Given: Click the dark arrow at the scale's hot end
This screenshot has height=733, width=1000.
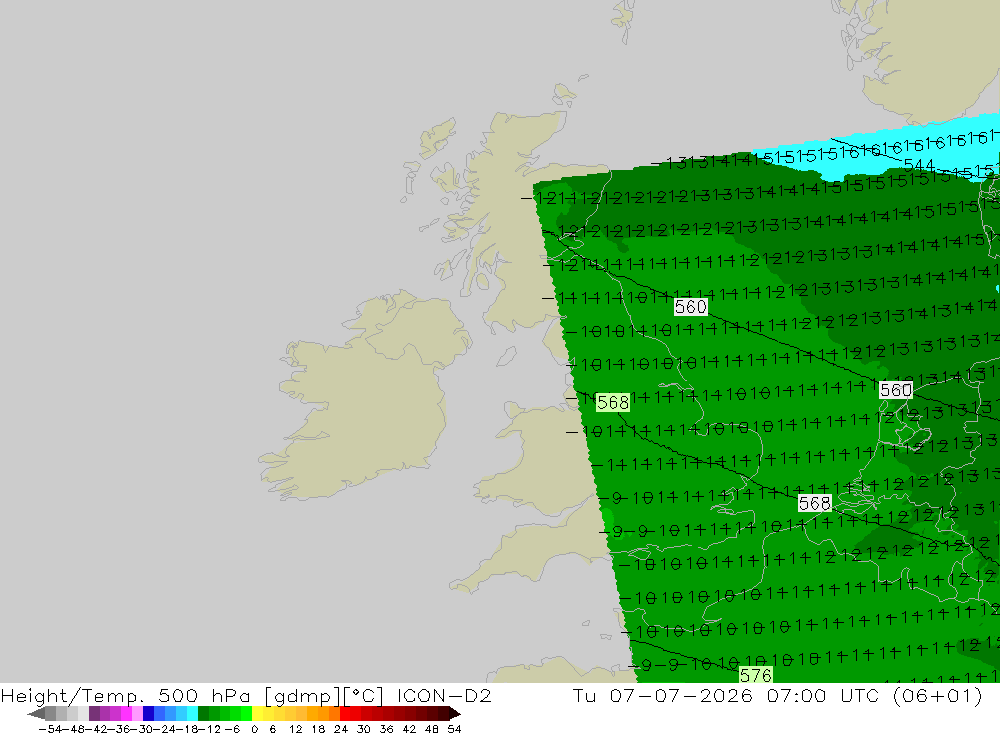Looking at the screenshot, I should click(x=454, y=713).
